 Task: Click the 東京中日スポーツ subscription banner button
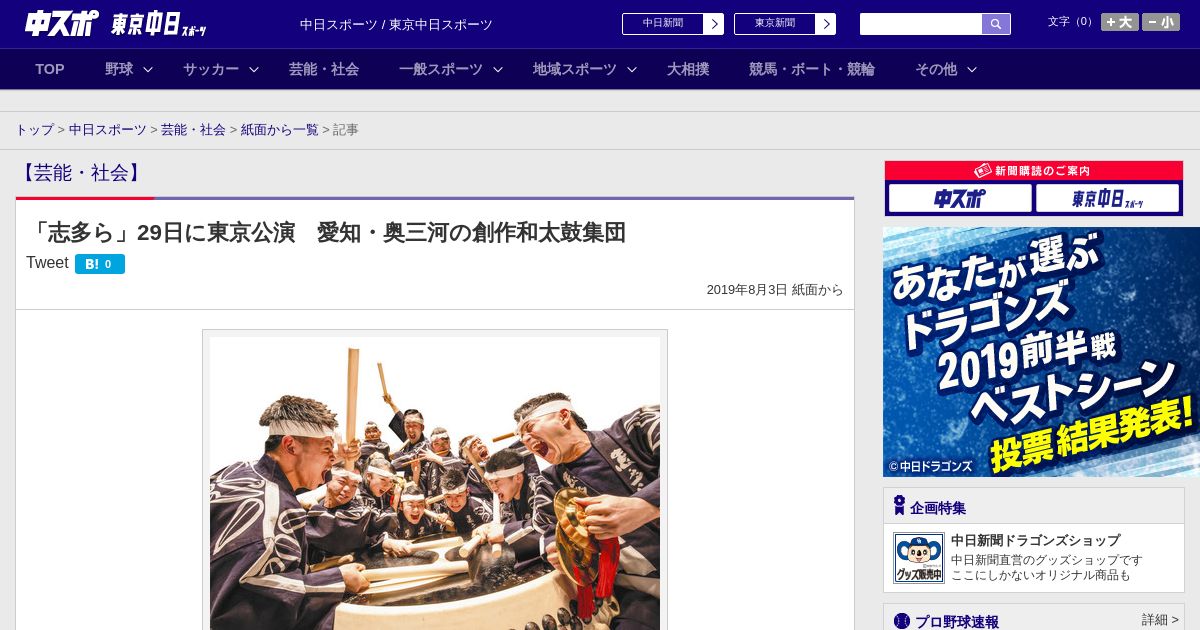[x=1107, y=198]
